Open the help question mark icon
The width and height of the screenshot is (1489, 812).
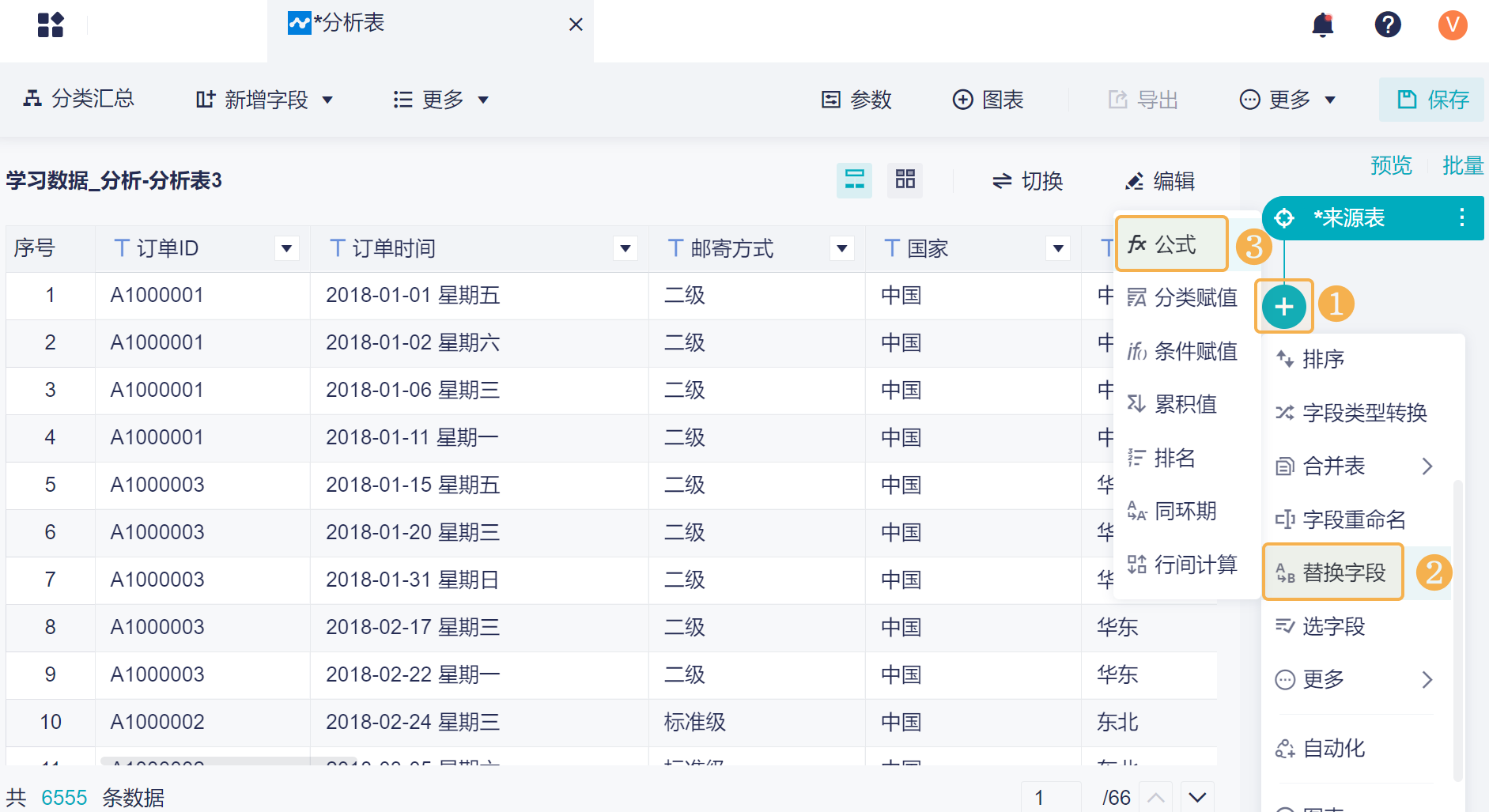[1388, 25]
